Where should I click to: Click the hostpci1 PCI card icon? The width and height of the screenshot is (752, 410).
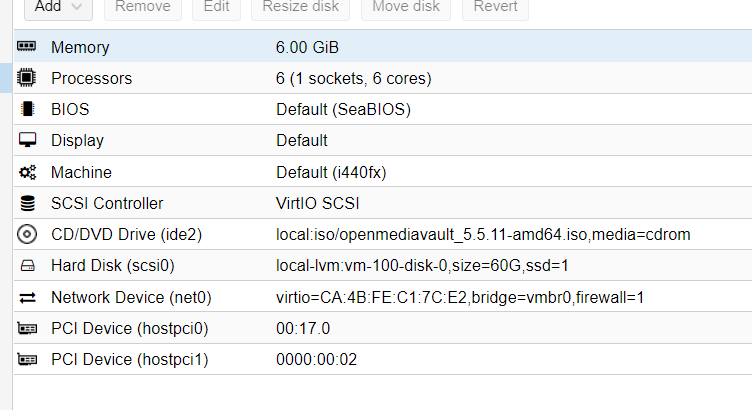[x=27, y=359]
